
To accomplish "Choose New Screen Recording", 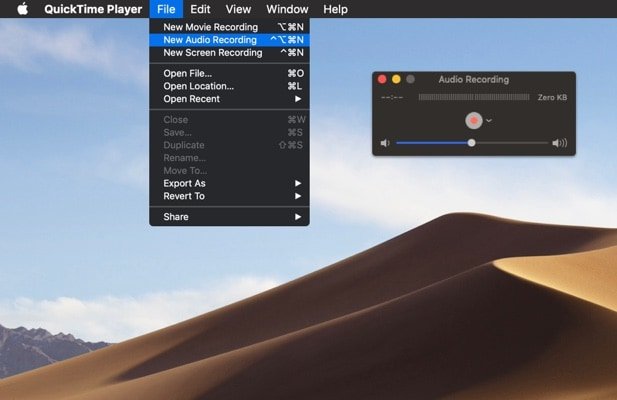I will click(229, 53).
